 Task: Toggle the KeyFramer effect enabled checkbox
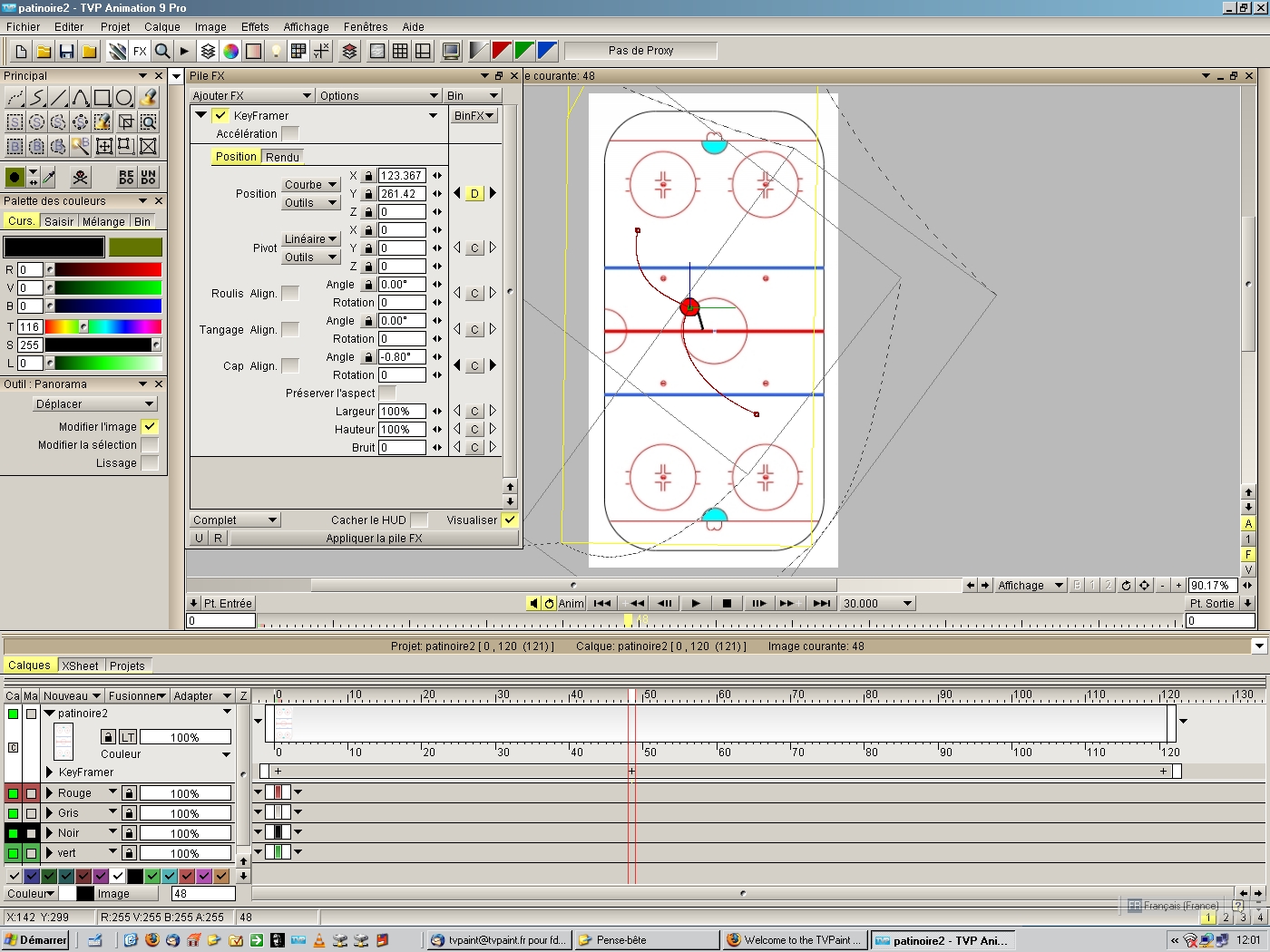(220, 115)
